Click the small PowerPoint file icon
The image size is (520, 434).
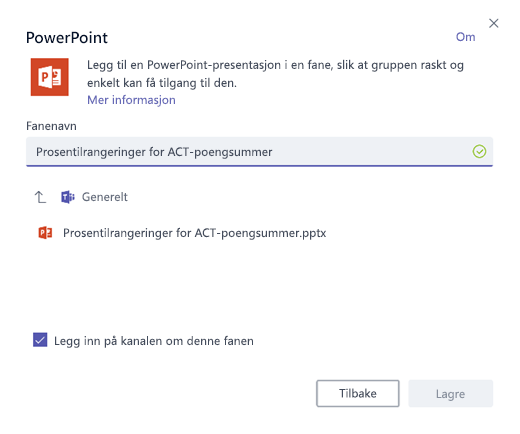[45, 233]
